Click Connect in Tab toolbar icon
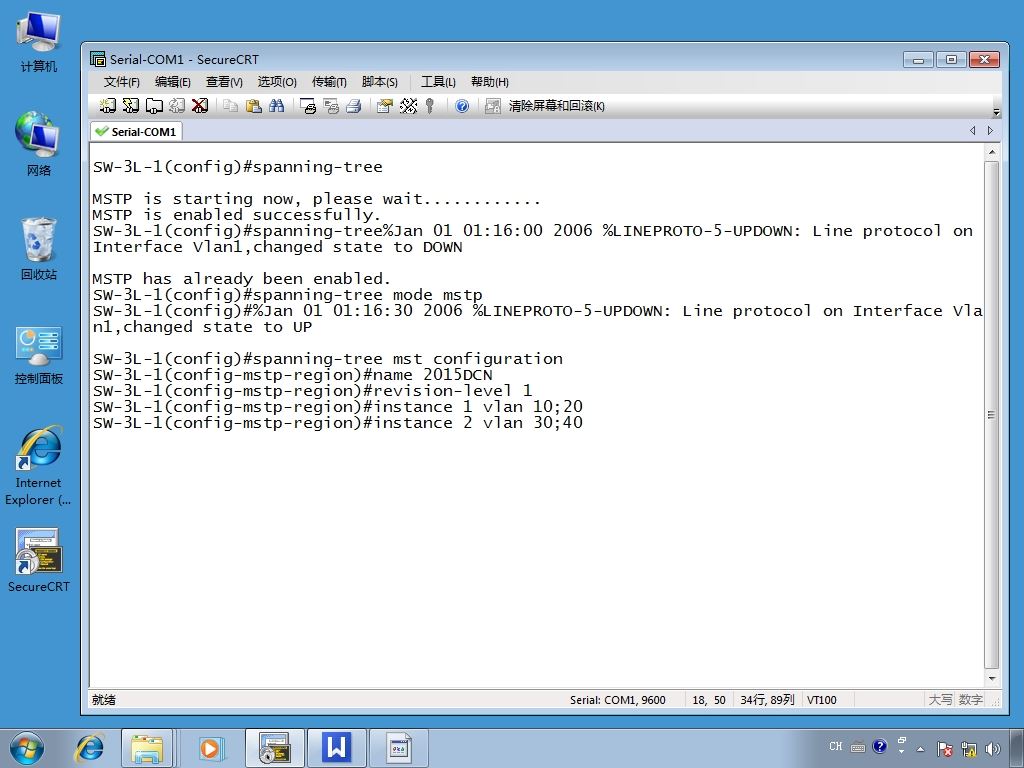Viewport: 1024px width, 768px height. pos(154,106)
